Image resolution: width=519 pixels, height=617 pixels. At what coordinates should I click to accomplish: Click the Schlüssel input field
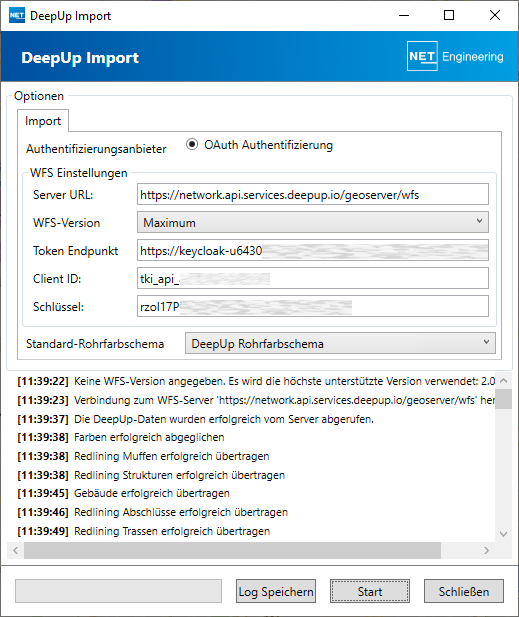click(x=313, y=306)
